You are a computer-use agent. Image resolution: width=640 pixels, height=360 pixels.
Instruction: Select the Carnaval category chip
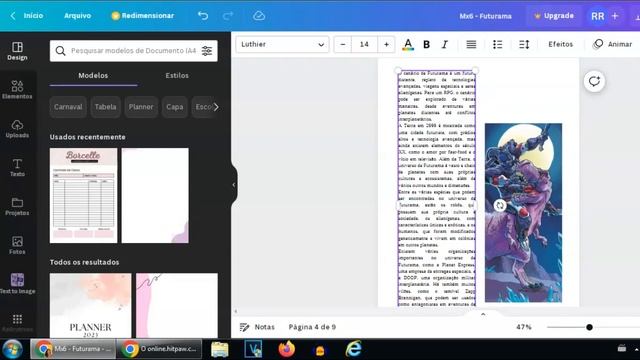point(68,107)
